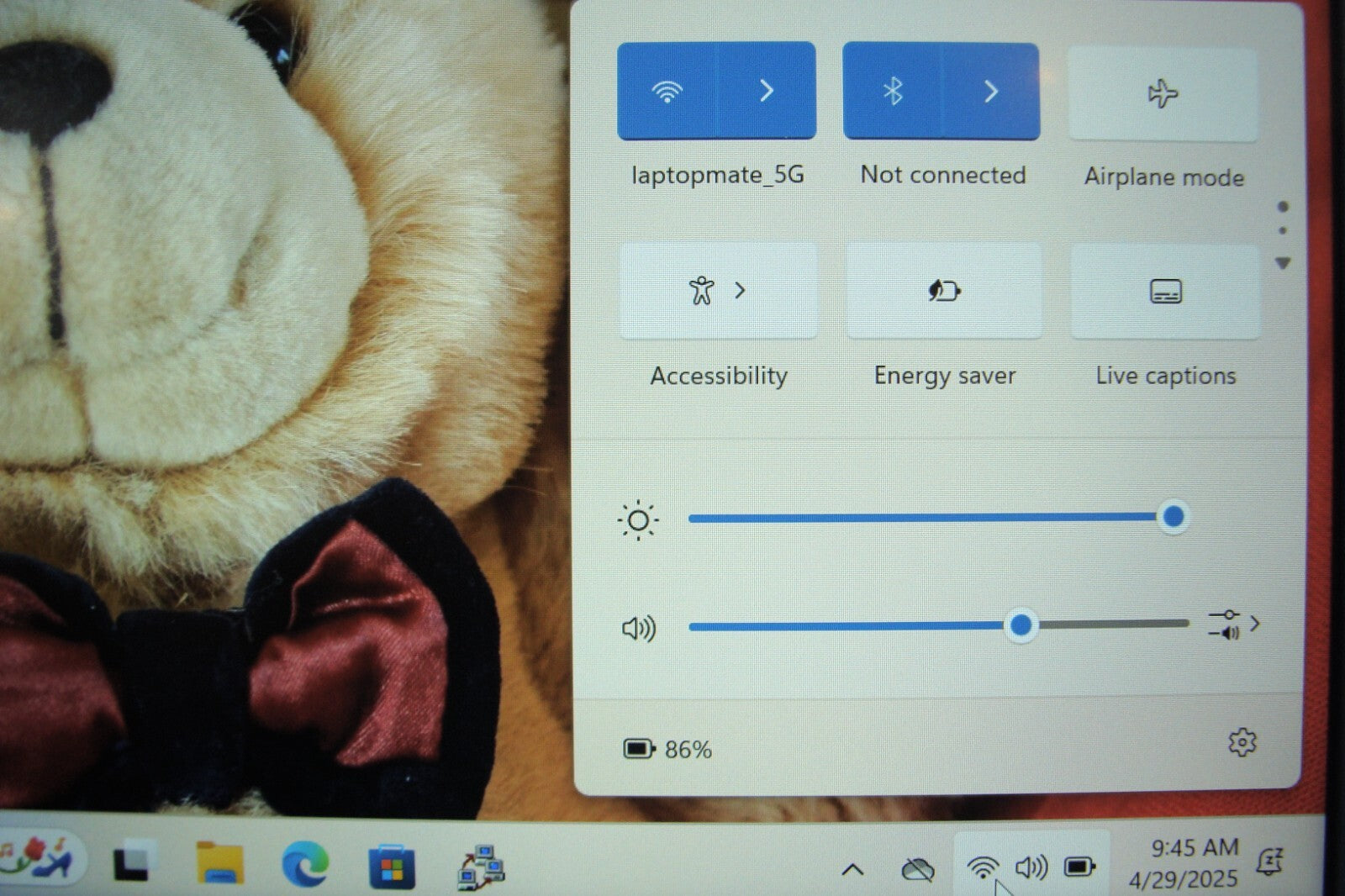Click the 86% battery indicator
The image size is (1345, 896).
(x=667, y=749)
